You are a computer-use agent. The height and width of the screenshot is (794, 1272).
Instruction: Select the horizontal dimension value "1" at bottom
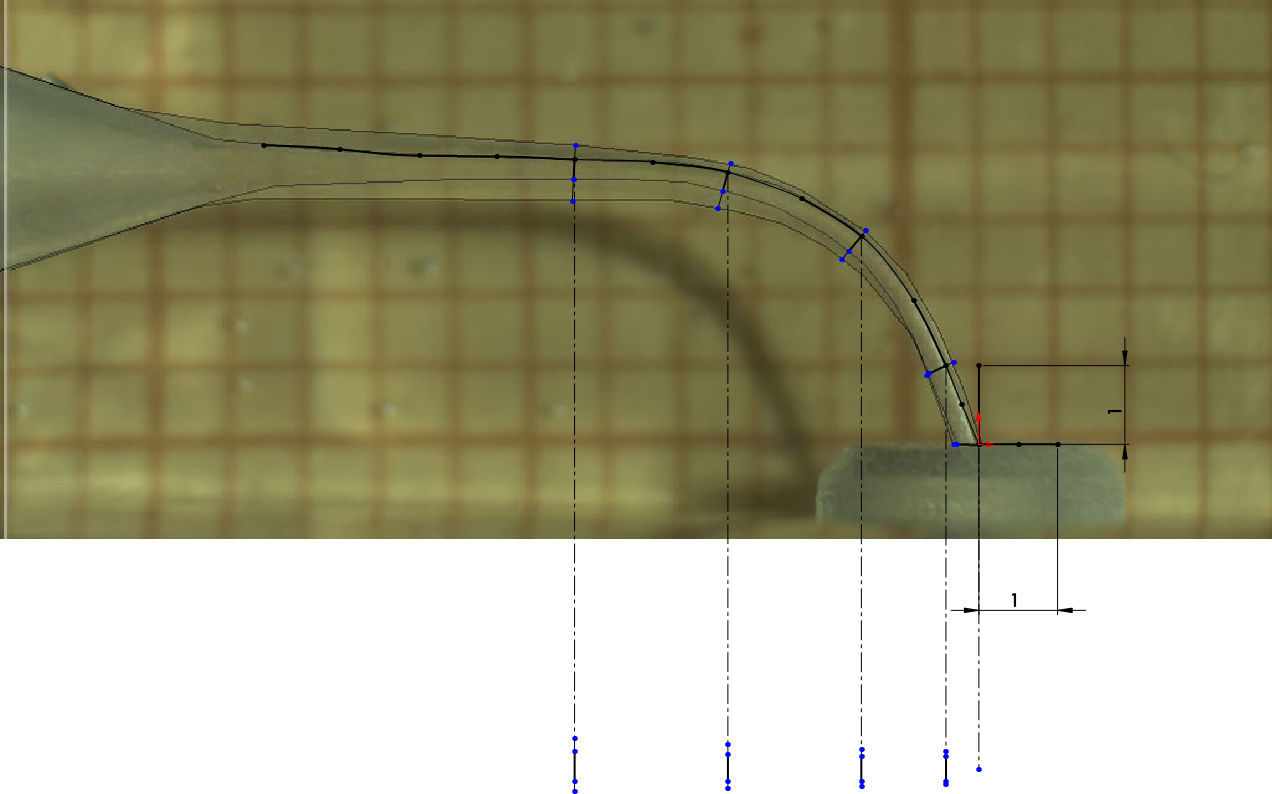(1014, 600)
